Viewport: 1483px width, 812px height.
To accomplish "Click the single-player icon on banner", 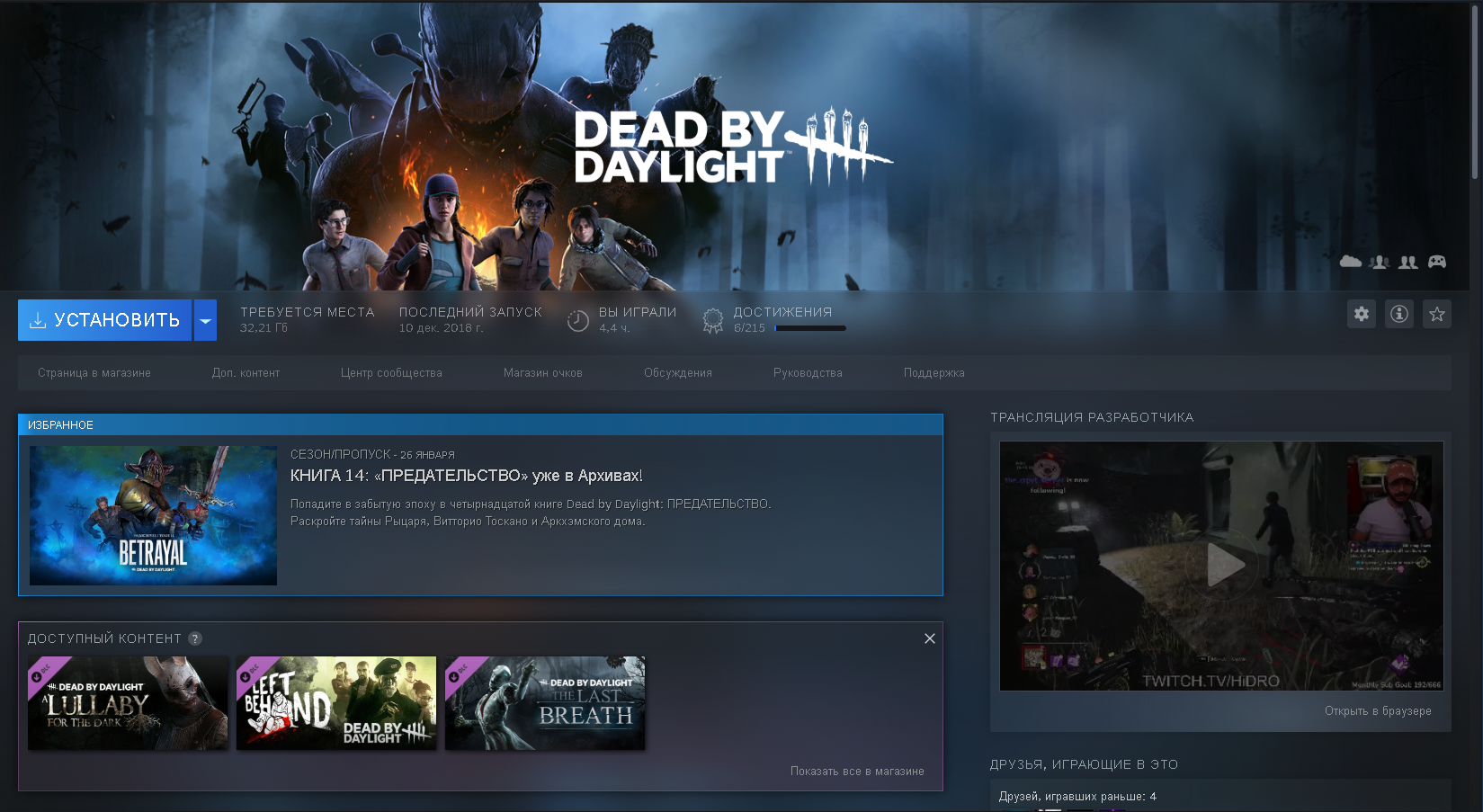I will click(1380, 262).
